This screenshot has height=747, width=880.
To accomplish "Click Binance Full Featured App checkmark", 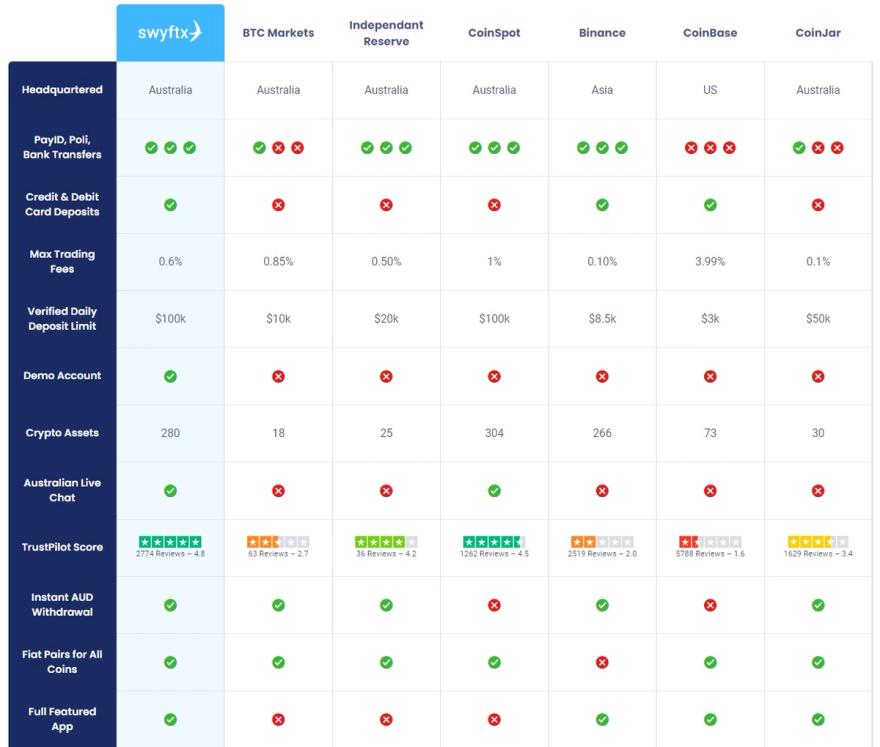I will (x=602, y=719).
